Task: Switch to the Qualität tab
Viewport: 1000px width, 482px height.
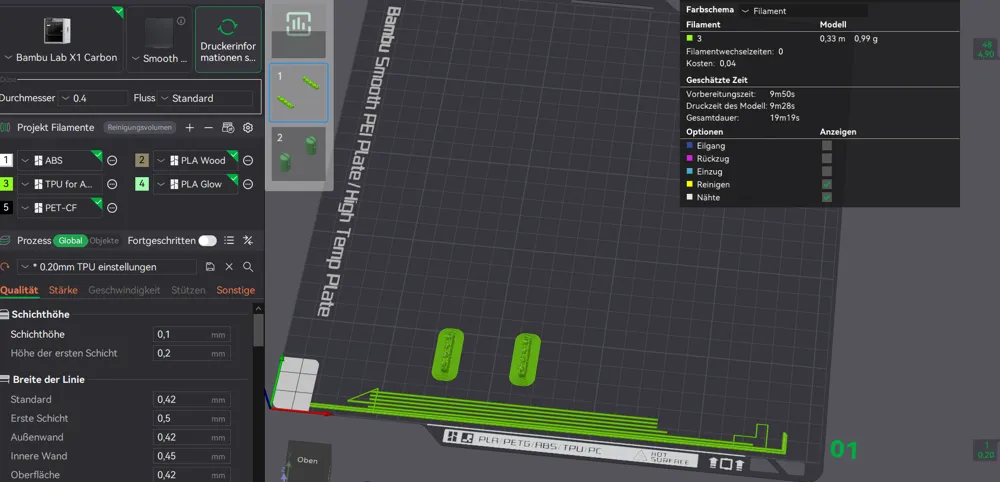Action: pyautogui.click(x=19, y=290)
